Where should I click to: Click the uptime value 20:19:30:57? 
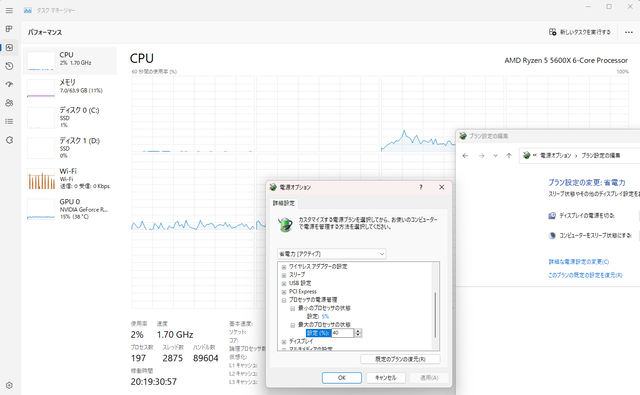[153, 382]
